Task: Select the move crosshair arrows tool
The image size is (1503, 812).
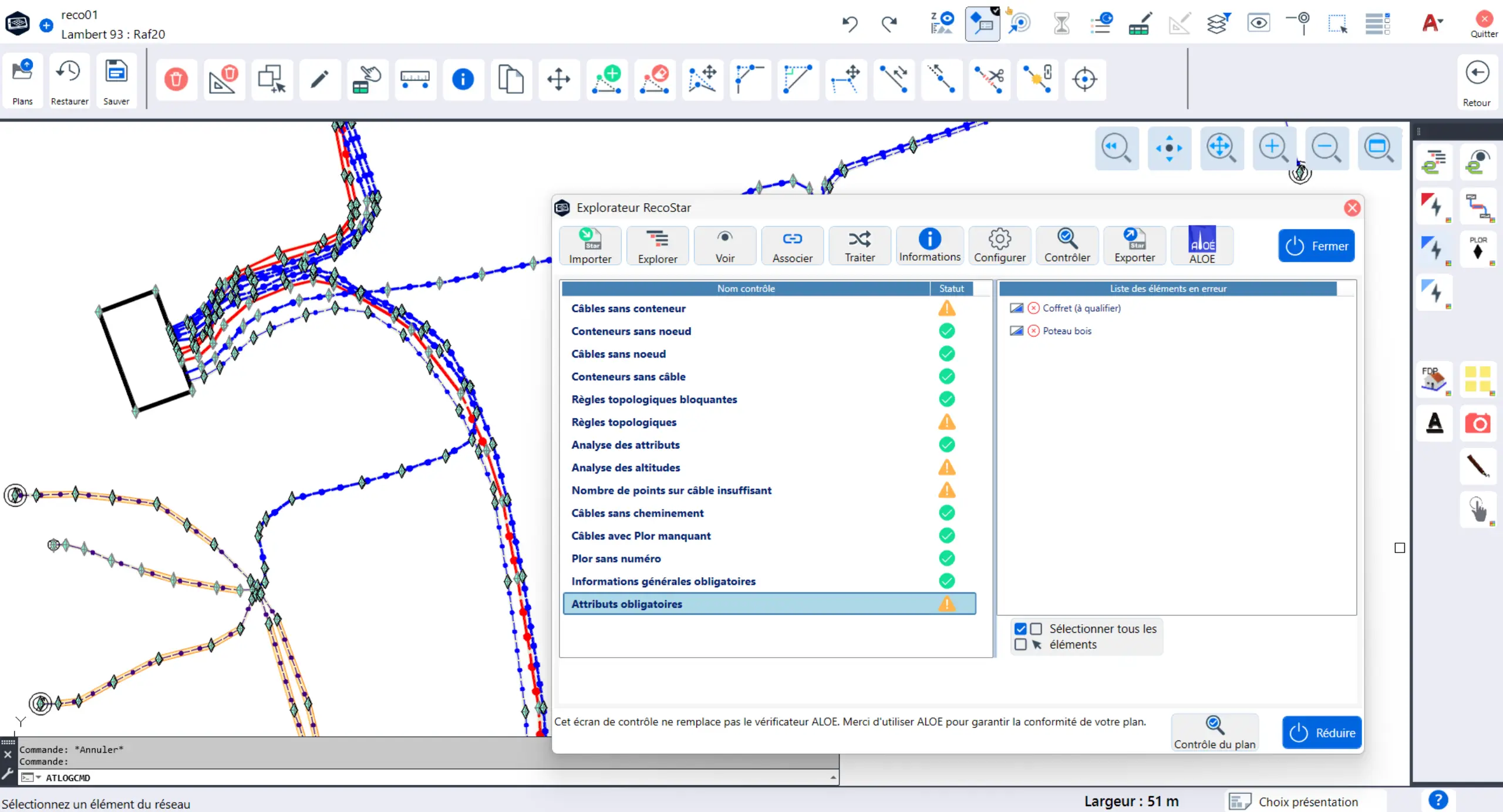Action: pos(558,79)
